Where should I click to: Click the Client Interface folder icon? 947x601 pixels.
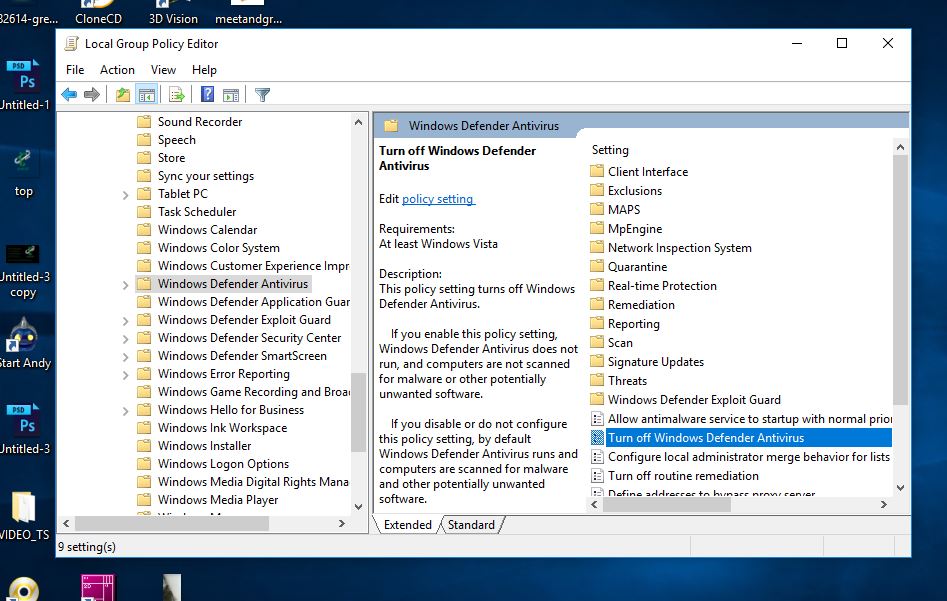[597, 171]
